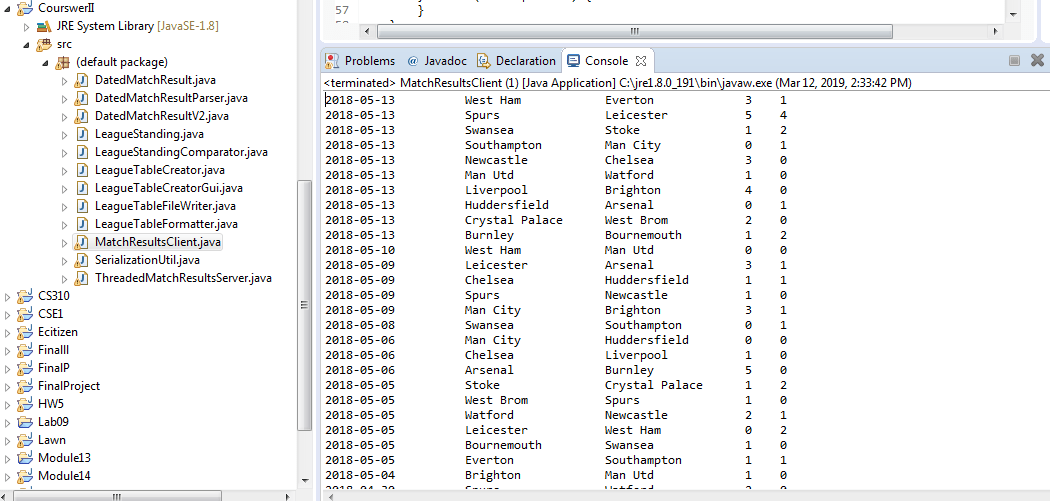Click the Lab09 project folder icon
Screen dimensions: 1050x501
click(x=25, y=422)
